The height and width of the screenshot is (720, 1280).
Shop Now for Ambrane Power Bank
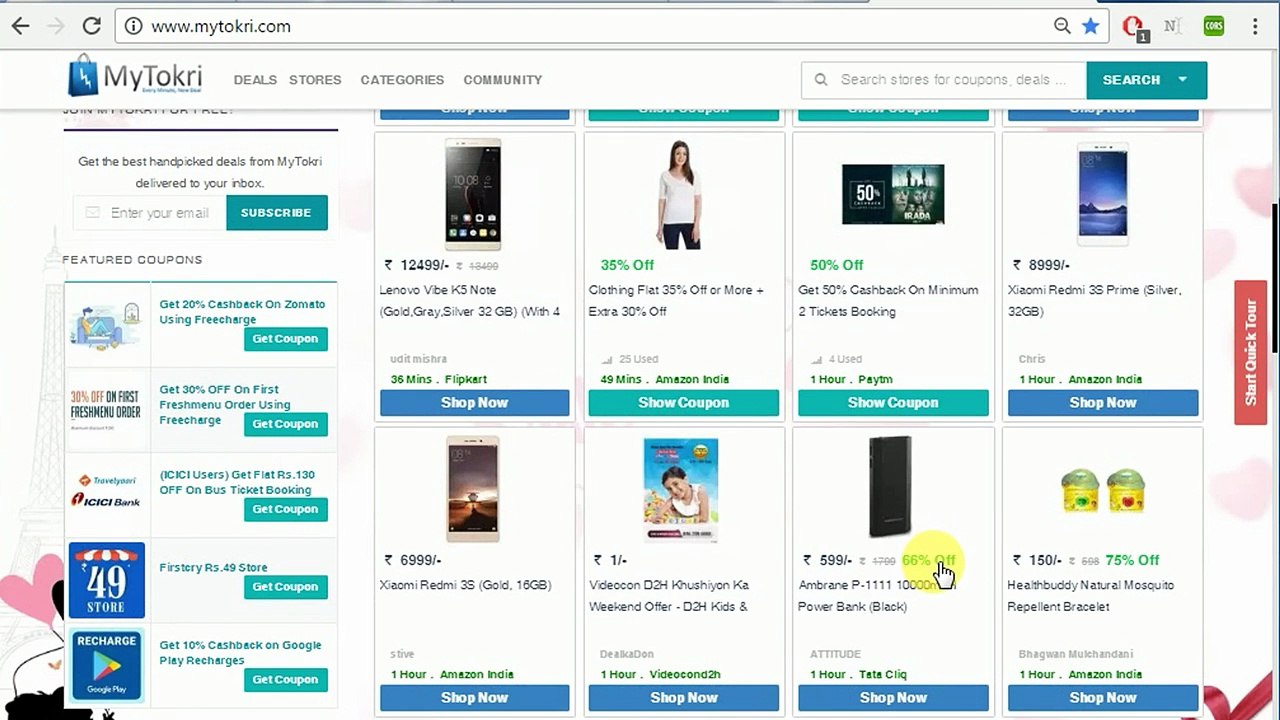(x=893, y=698)
